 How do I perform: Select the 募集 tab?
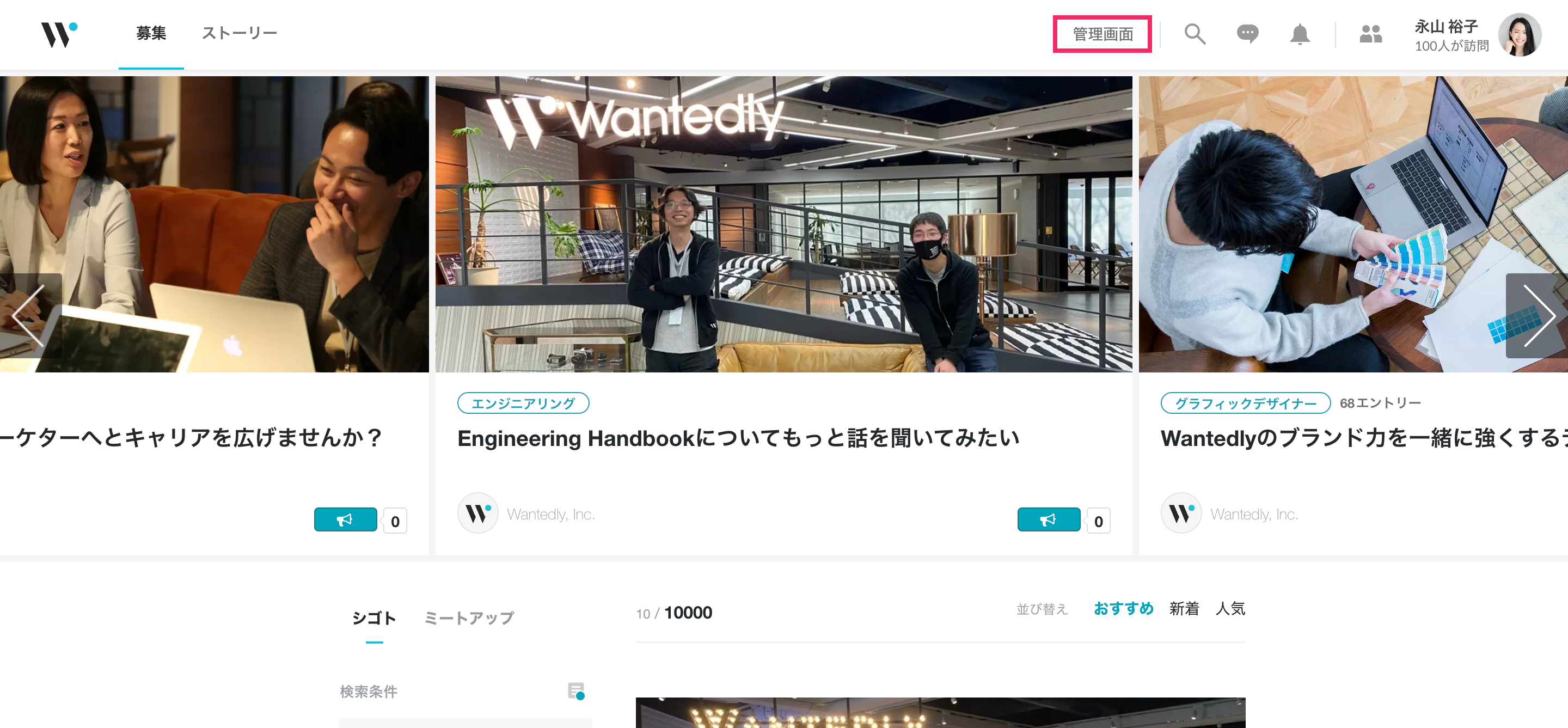(x=151, y=33)
